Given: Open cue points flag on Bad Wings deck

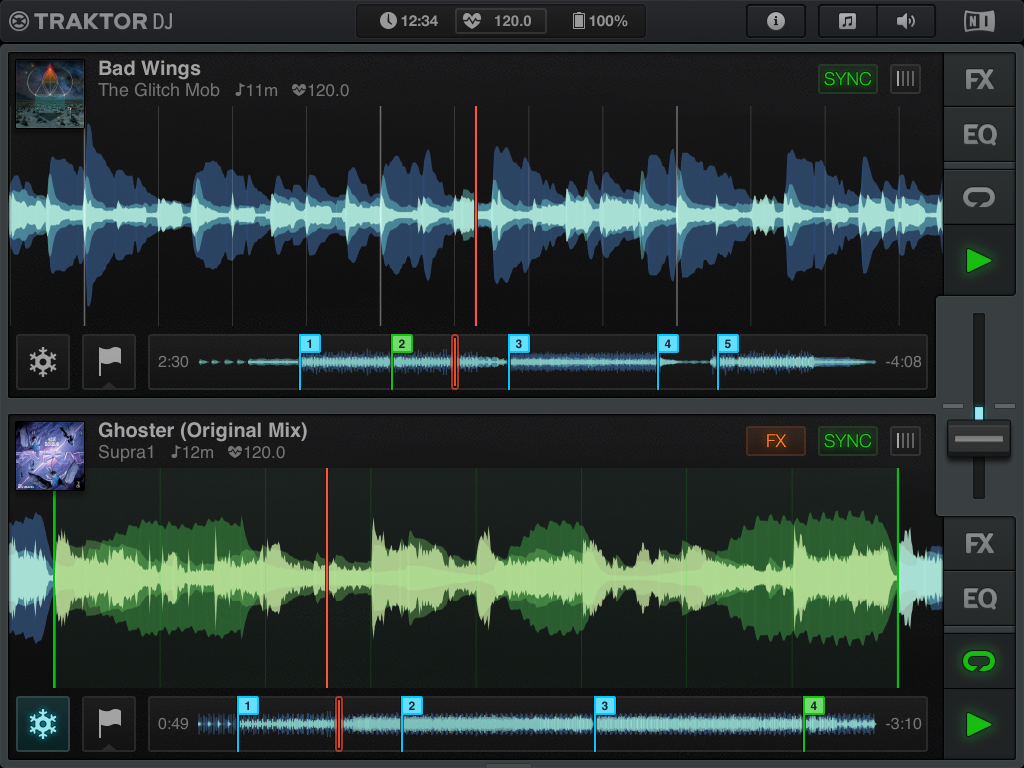Looking at the screenshot, I should (108, 362).
